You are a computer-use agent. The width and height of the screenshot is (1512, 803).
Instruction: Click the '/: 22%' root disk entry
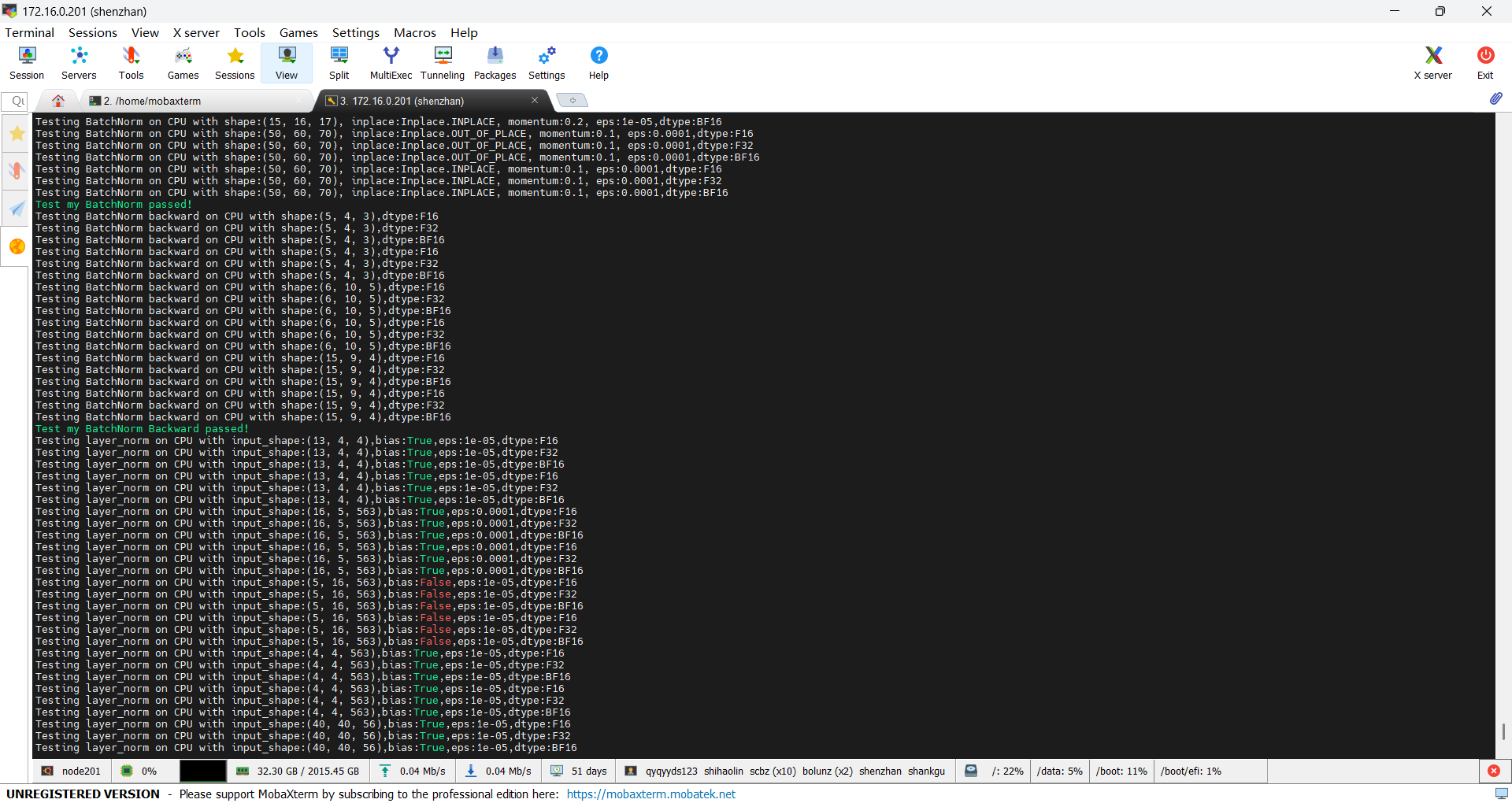click(x=1007, y=771)
